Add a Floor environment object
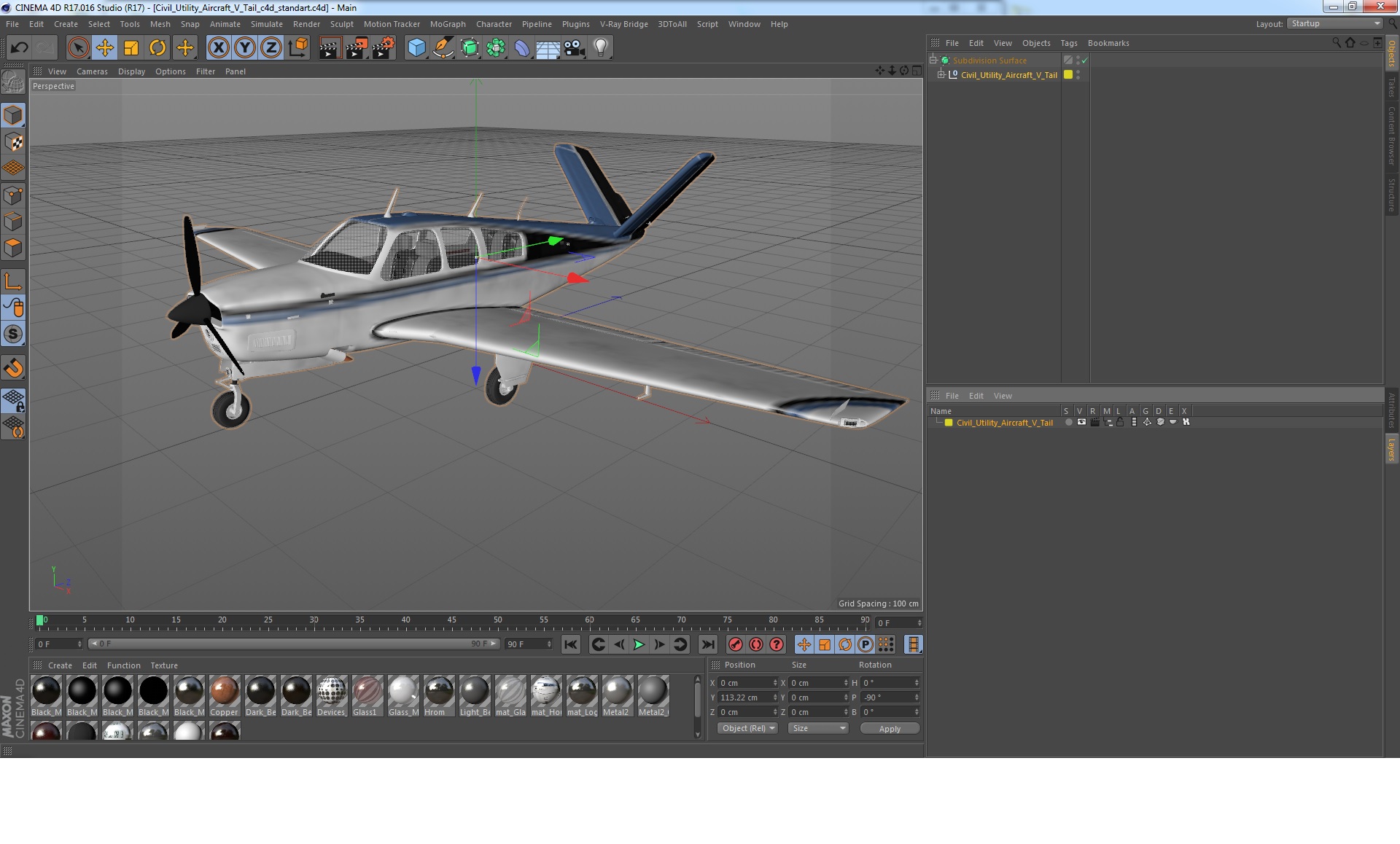The height and width of the screenshot is (844, 1400). tap(548, 48)
